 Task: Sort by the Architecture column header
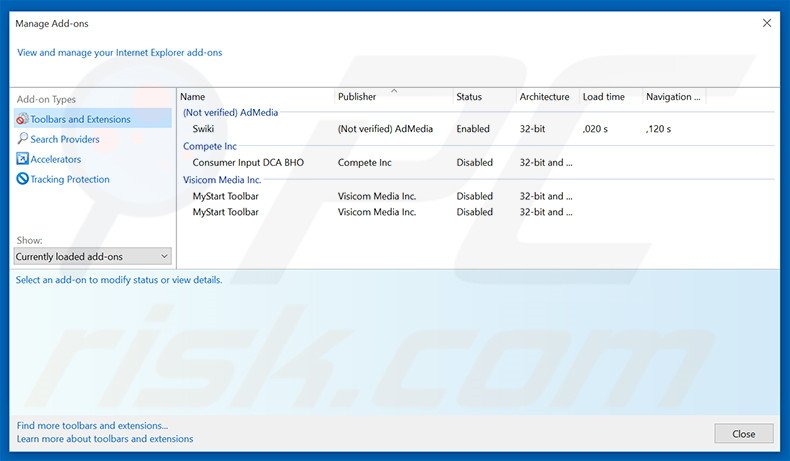tap(545, 97)
